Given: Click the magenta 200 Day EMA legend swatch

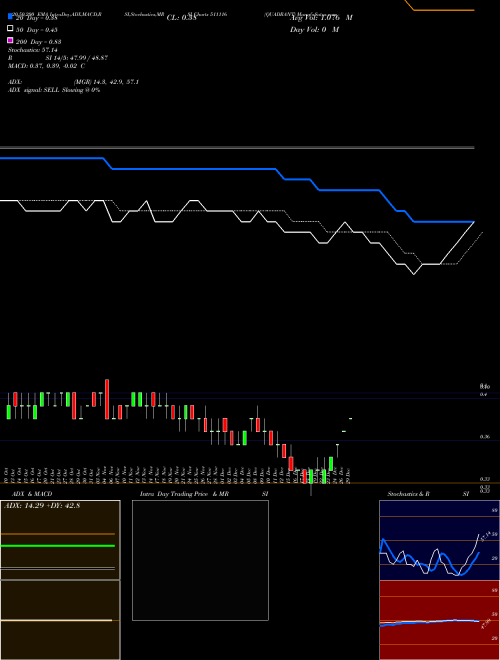Looking at the screenshot, I should pyautogui.click(x=10, y=40).
